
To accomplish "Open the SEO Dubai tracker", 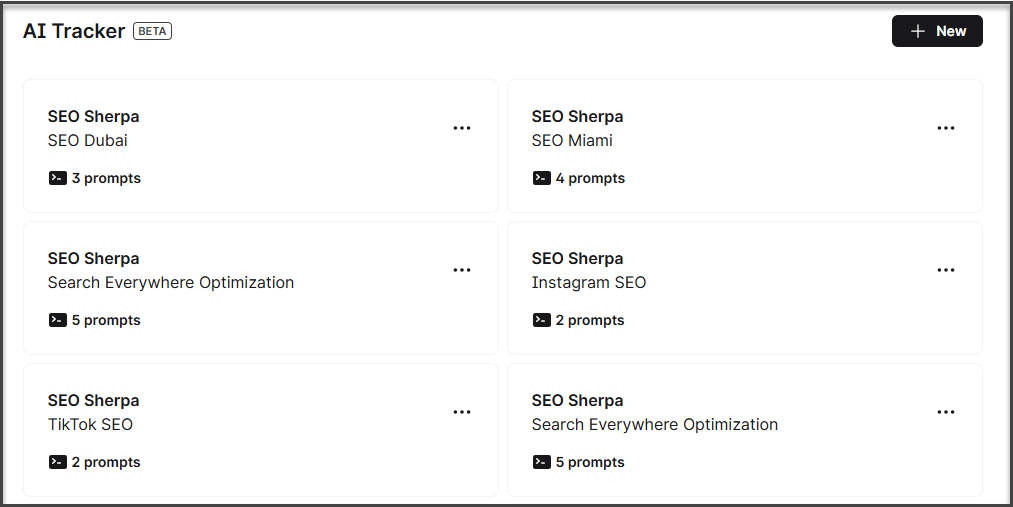I will tap(88, 141).
